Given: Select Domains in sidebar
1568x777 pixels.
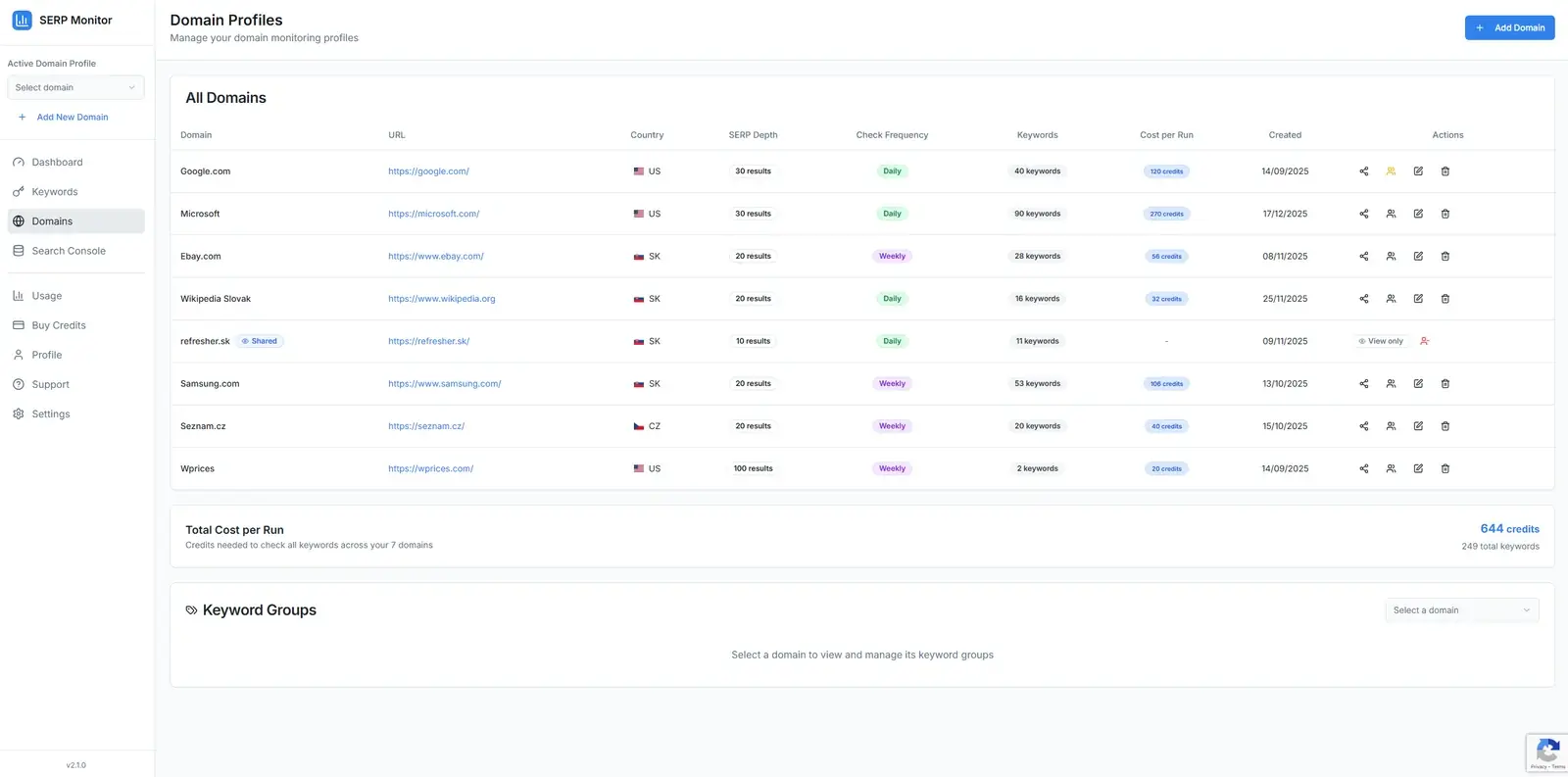Looking at the screenshot, I should pos(76,221).
